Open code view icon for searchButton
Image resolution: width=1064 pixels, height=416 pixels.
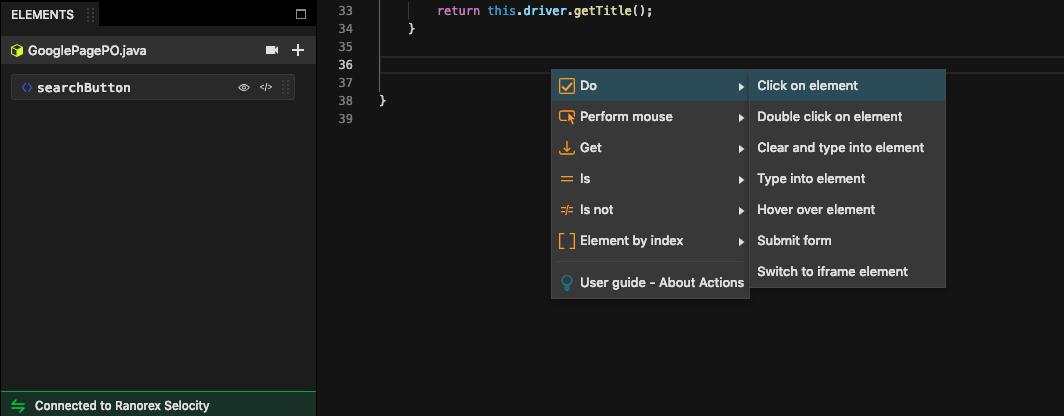tap(266, 88)
